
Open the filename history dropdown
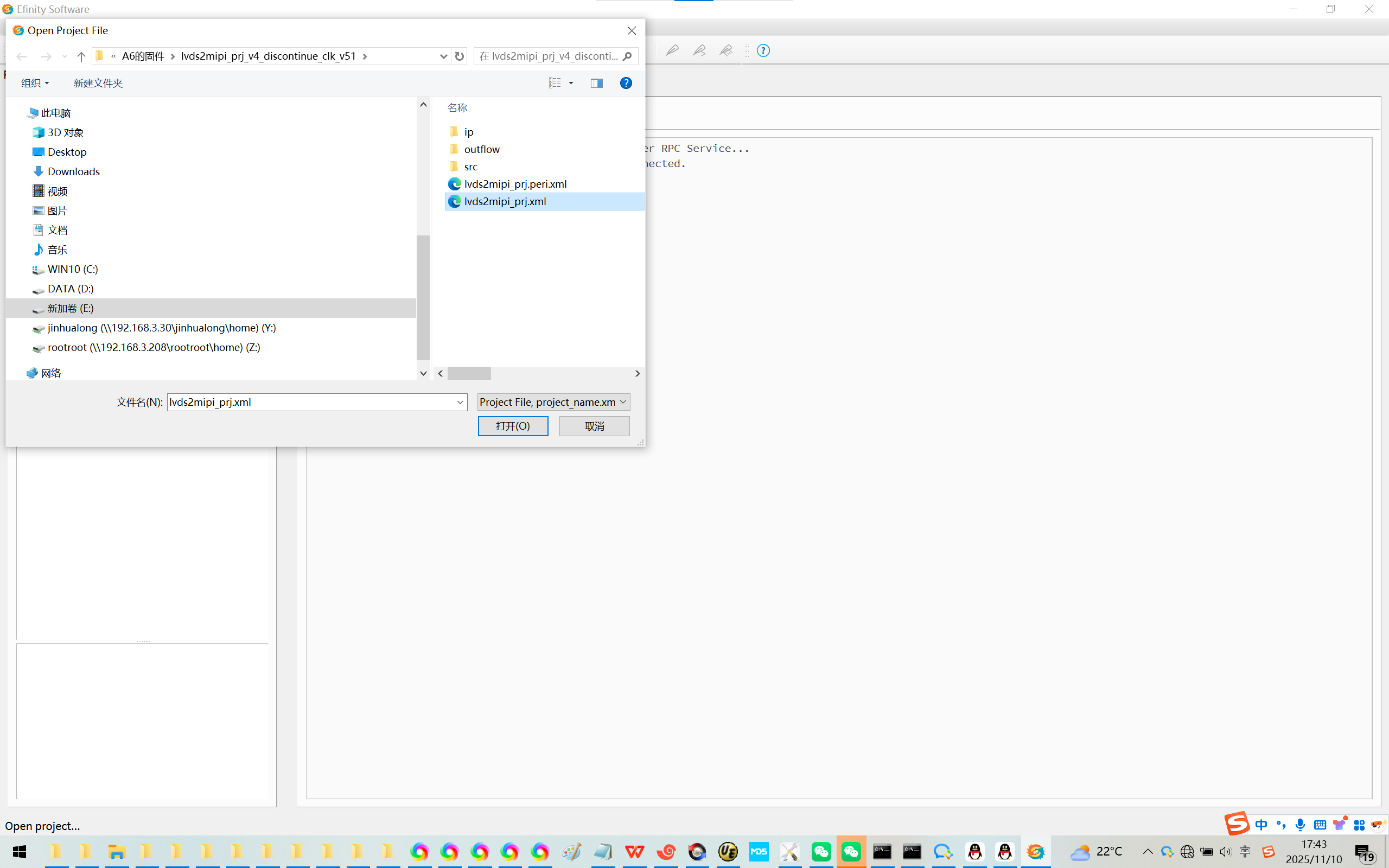[460, 403]
